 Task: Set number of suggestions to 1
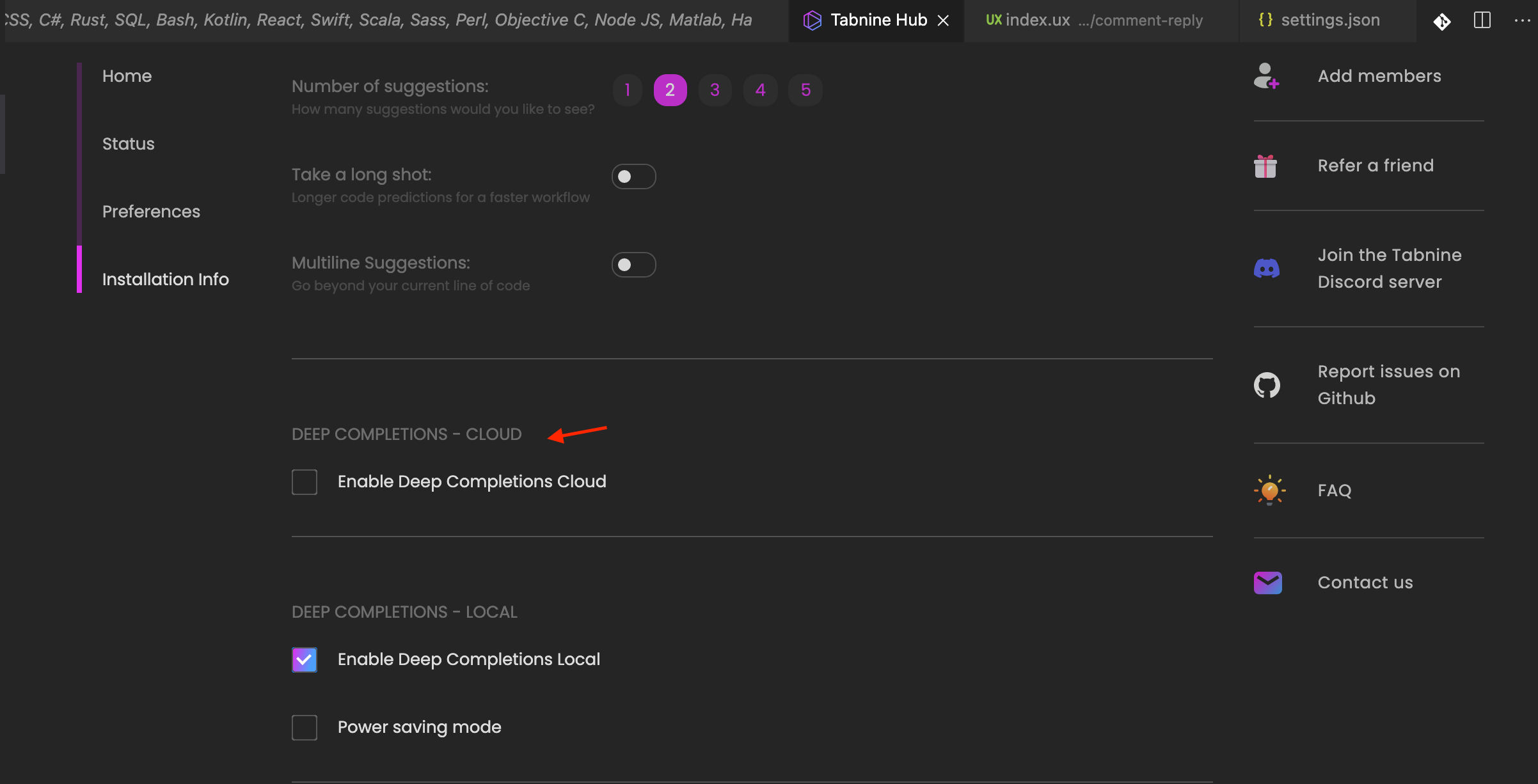628,90
